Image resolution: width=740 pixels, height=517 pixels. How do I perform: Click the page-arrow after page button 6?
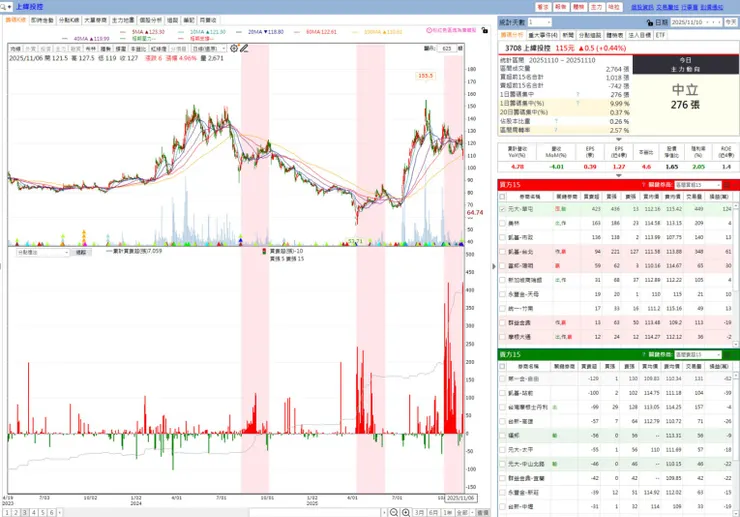click(59, 512)
